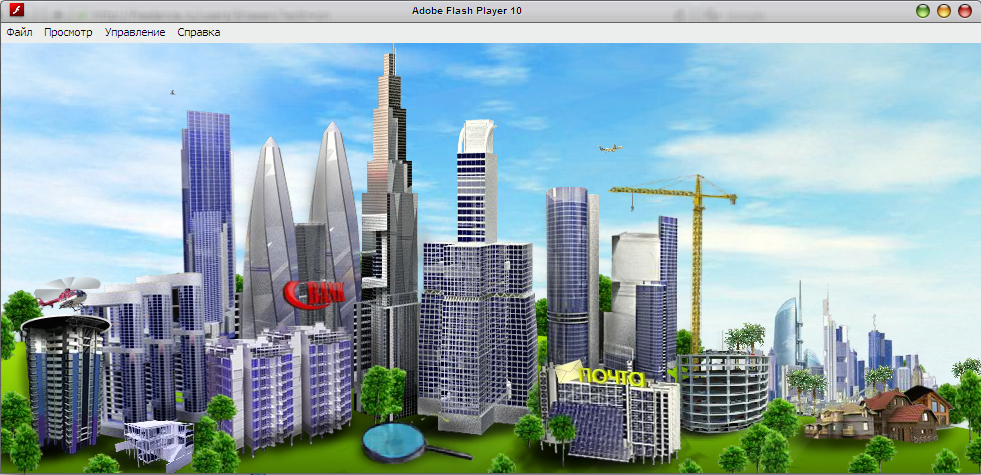The width and height of the screenshot is (981, 475).
Task: Open the Справка menu
Action: 199,33
